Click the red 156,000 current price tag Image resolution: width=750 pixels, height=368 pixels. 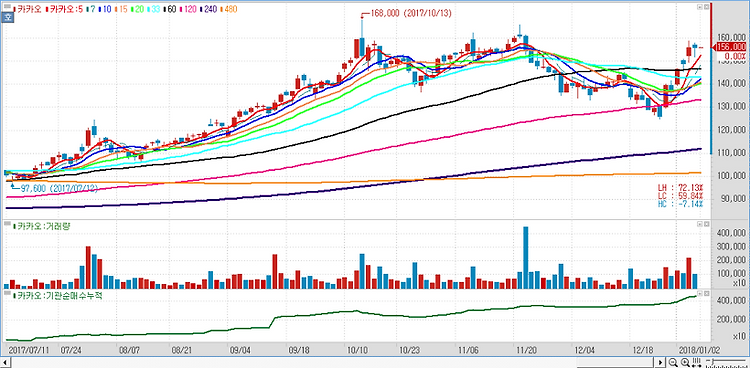(x=730, y=47)
